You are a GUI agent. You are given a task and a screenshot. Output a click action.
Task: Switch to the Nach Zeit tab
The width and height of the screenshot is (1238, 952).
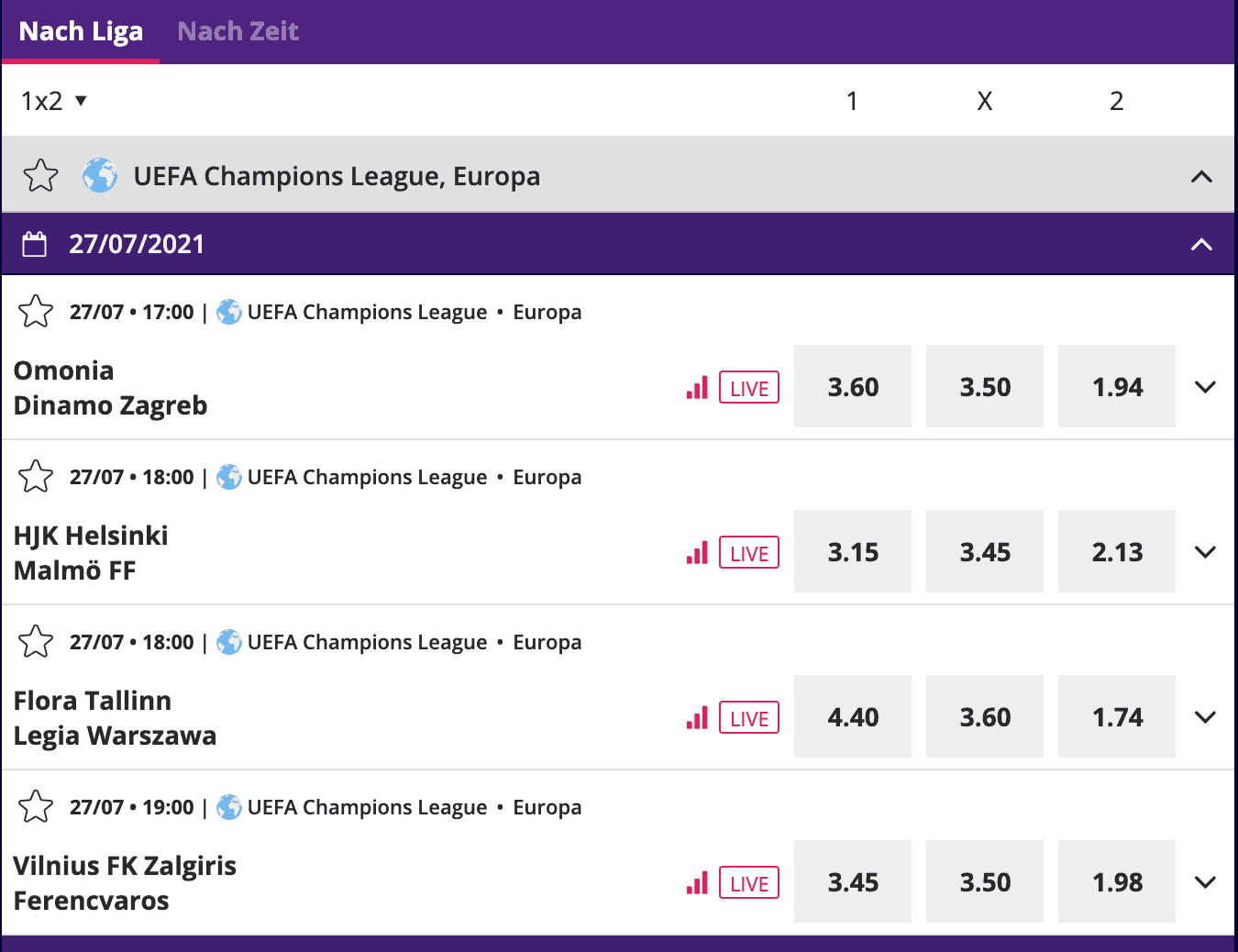tap(238, 31)
